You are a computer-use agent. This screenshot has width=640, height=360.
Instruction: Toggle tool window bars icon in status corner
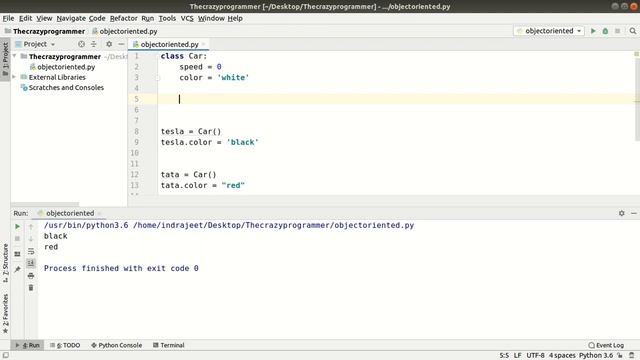tap(5, 356)
